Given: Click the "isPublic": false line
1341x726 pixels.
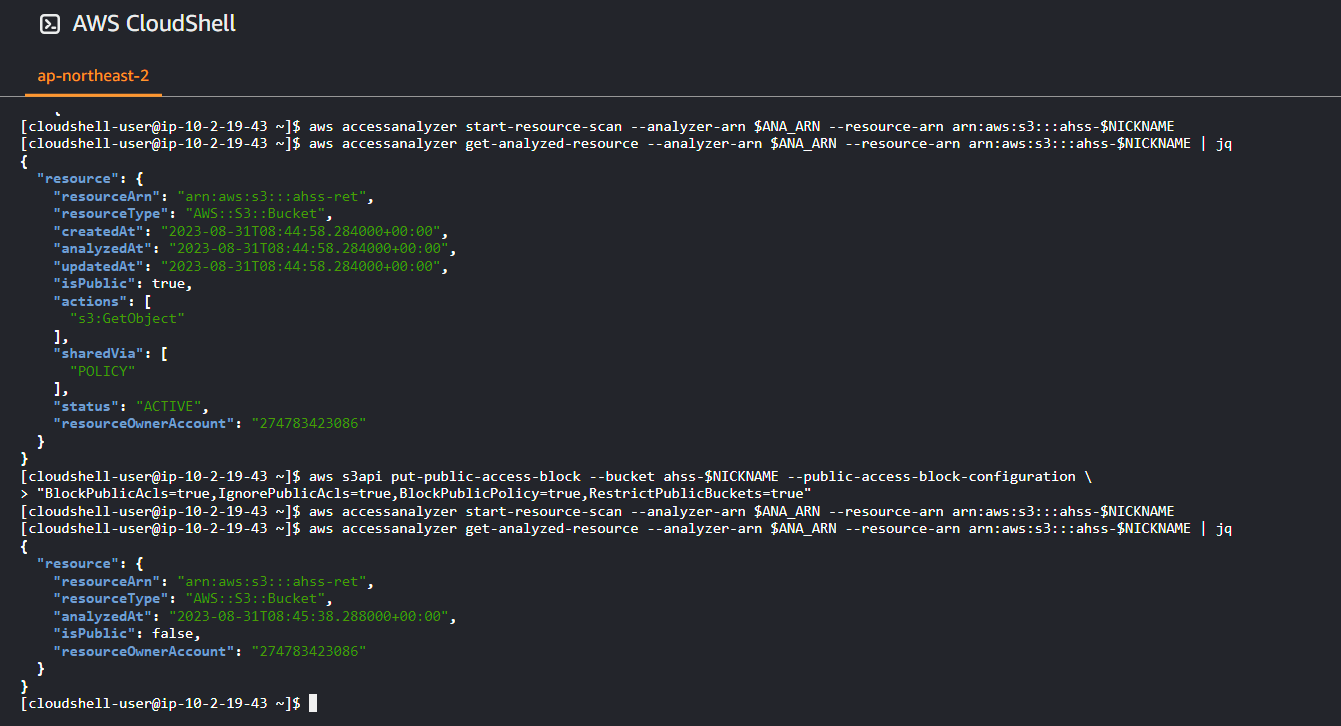Looking at the screenshot, I should tap(127, 633).
